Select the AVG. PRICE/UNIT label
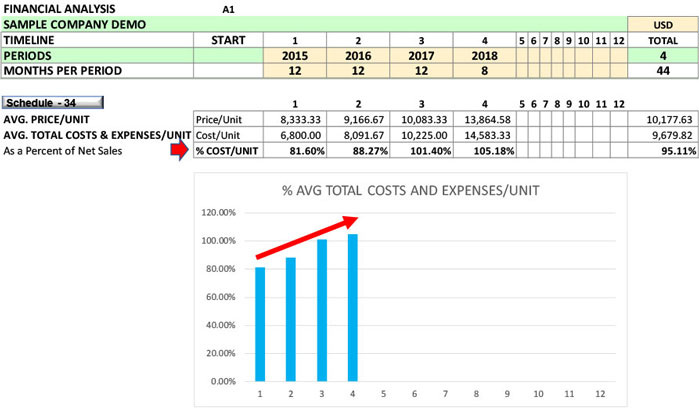This screenshot has height=409, width=699. (46, 120)
